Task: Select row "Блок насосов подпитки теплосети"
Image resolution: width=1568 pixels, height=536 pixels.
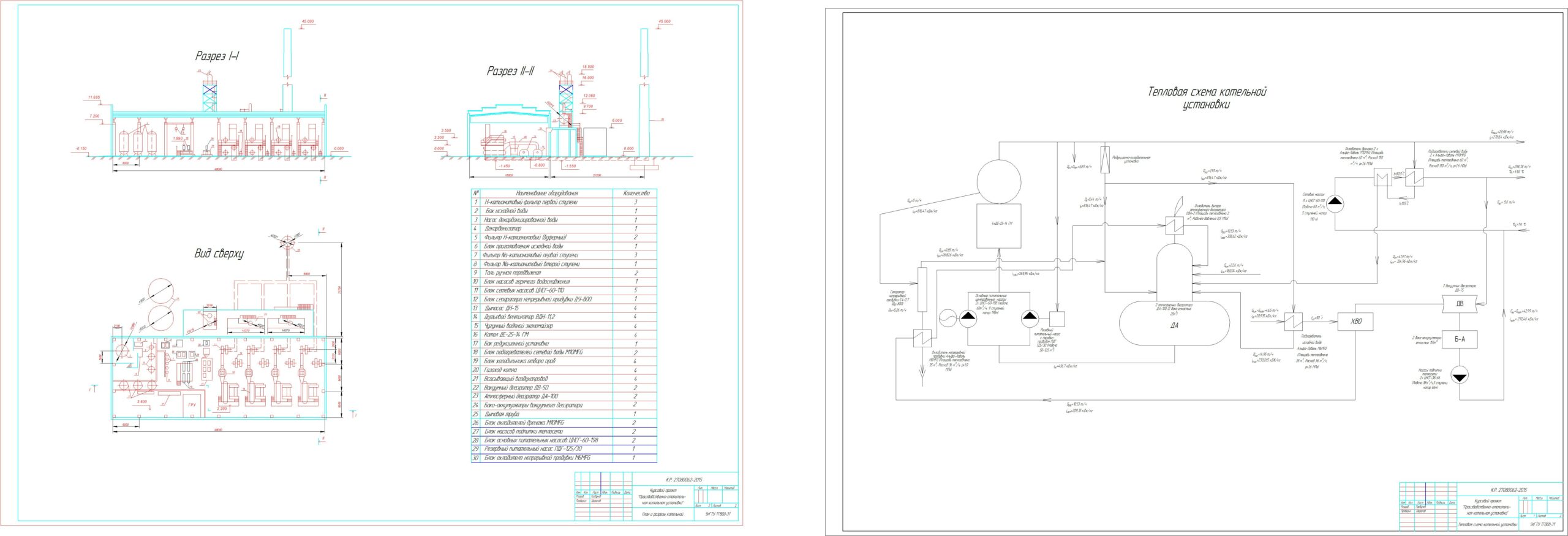Action: pyautogui.click(x=563, y=432)
